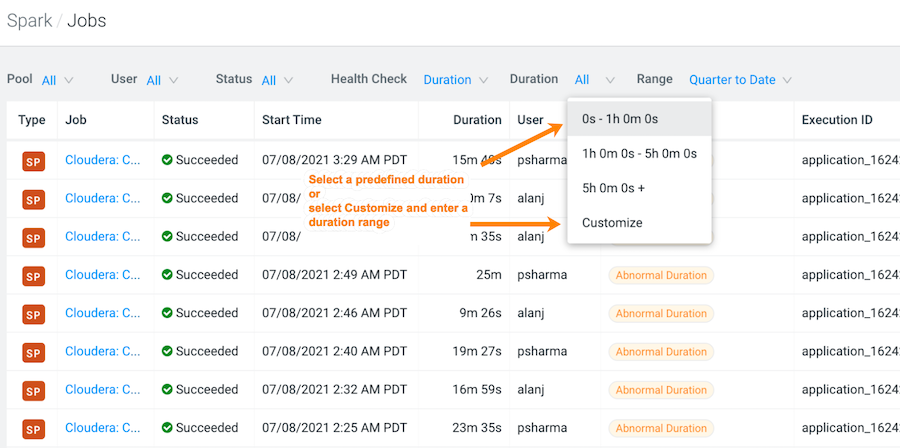Viewport: 900px width, 448px height.
Task: Choose Customize duration option
Action: tap(639, 223)
